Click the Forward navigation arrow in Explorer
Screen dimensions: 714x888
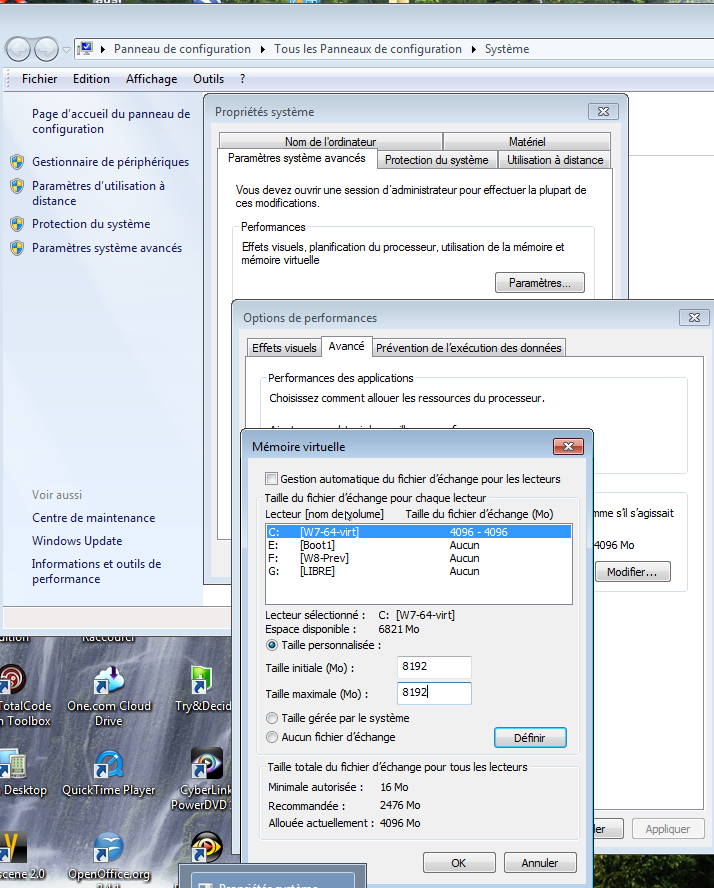(x=46, y=49)
